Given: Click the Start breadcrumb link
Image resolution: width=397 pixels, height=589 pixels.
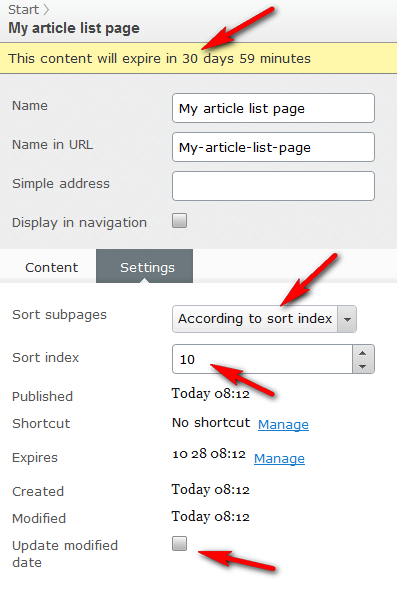Looking at the screenshot, I should coord(23,10).
